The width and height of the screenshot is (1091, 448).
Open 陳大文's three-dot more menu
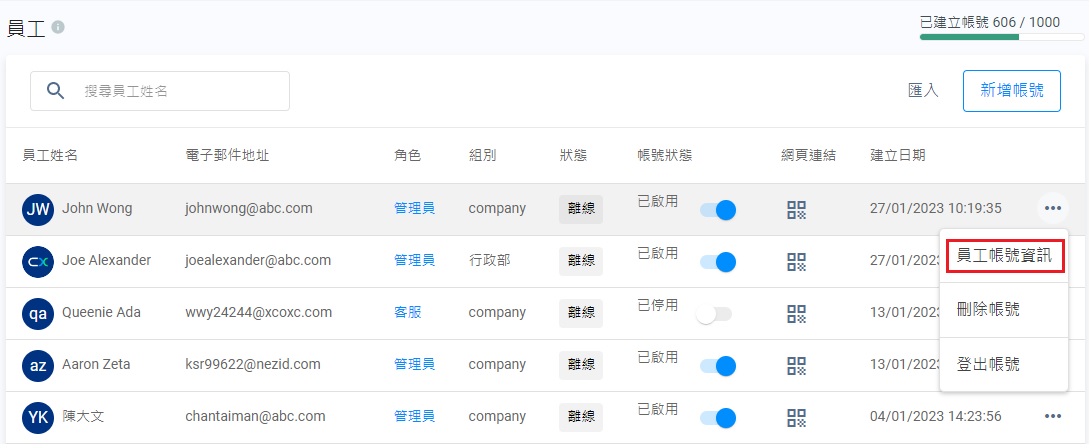(1052, 416)
